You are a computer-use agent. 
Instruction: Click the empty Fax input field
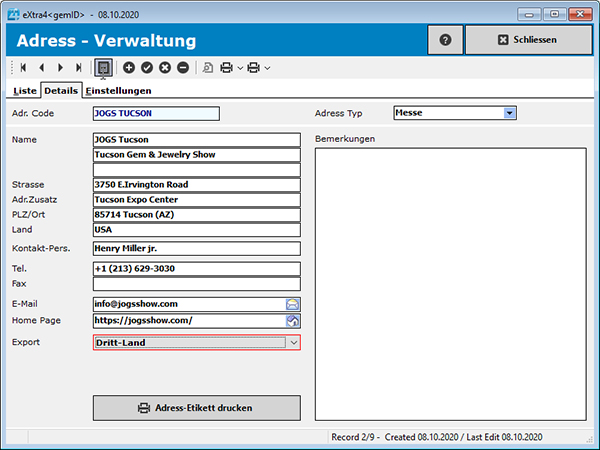click(196, 284)
